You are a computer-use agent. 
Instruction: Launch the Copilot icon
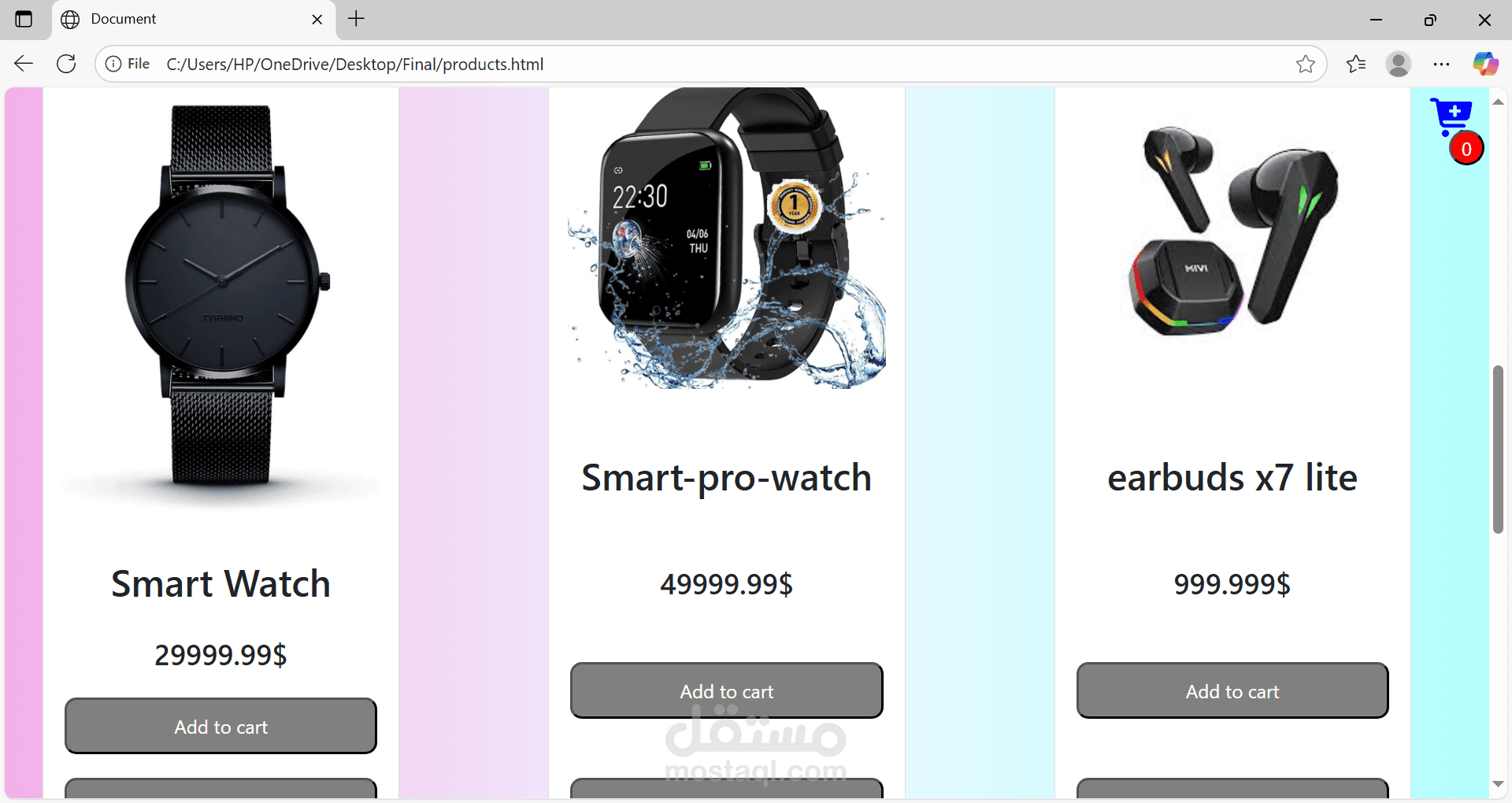point(1486,64)
